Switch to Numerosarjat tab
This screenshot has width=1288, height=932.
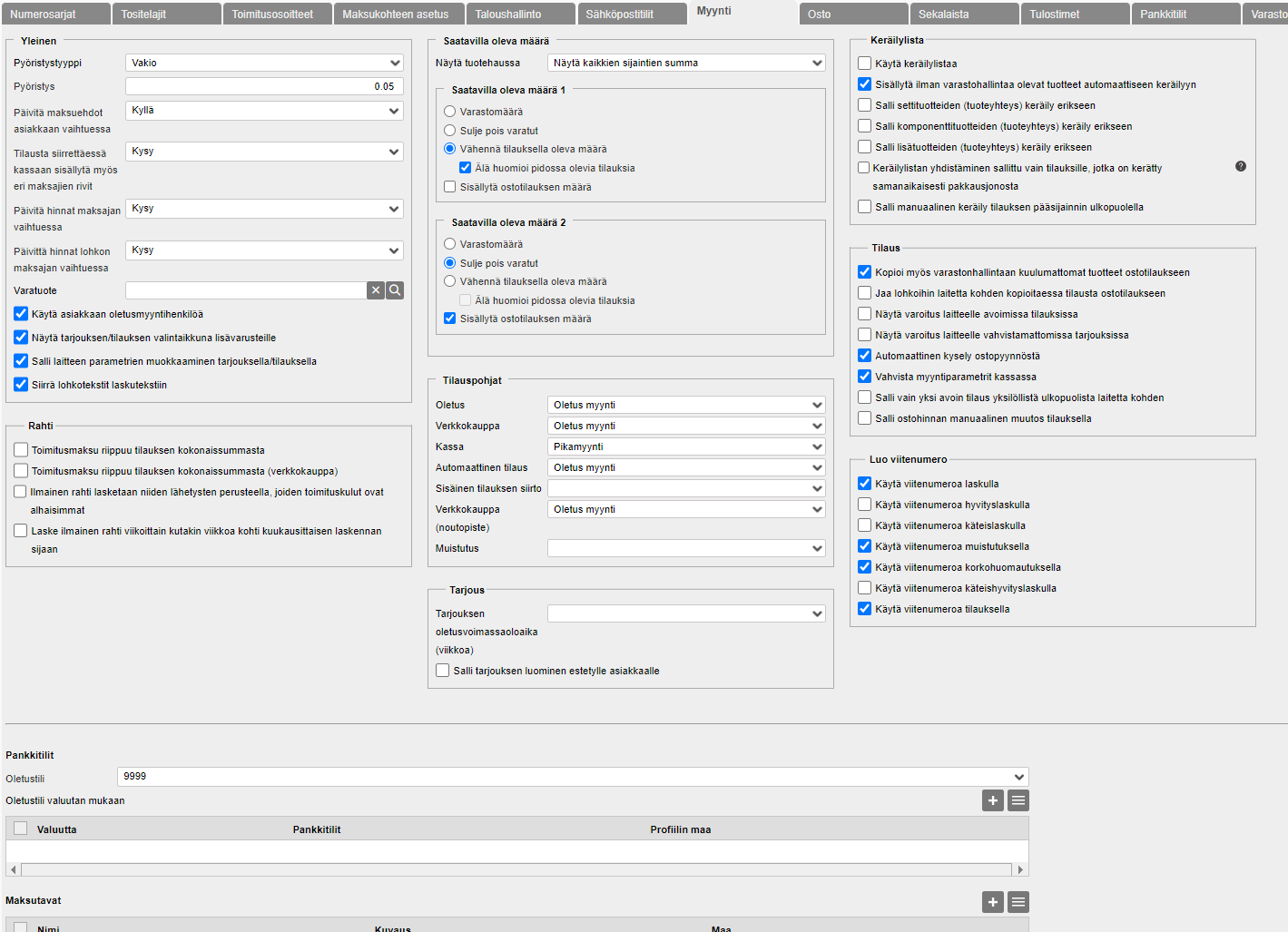(55, 14)
